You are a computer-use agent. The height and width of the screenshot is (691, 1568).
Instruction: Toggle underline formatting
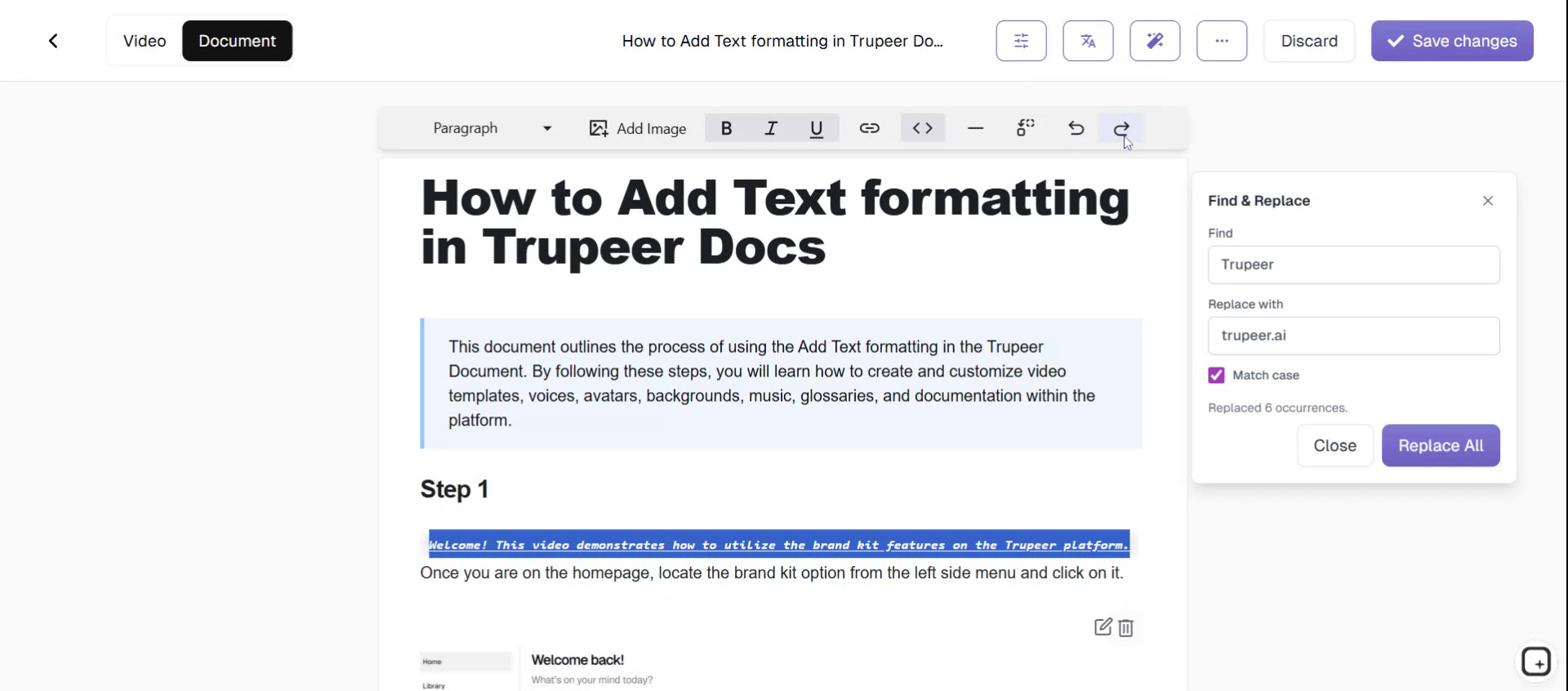point(816,128)
